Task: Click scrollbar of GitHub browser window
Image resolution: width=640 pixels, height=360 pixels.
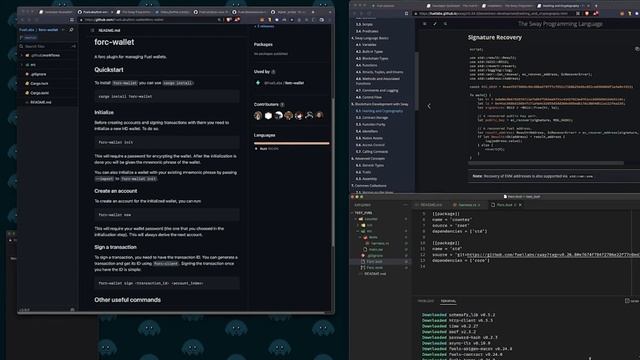Action: click(x=333, y=171)
